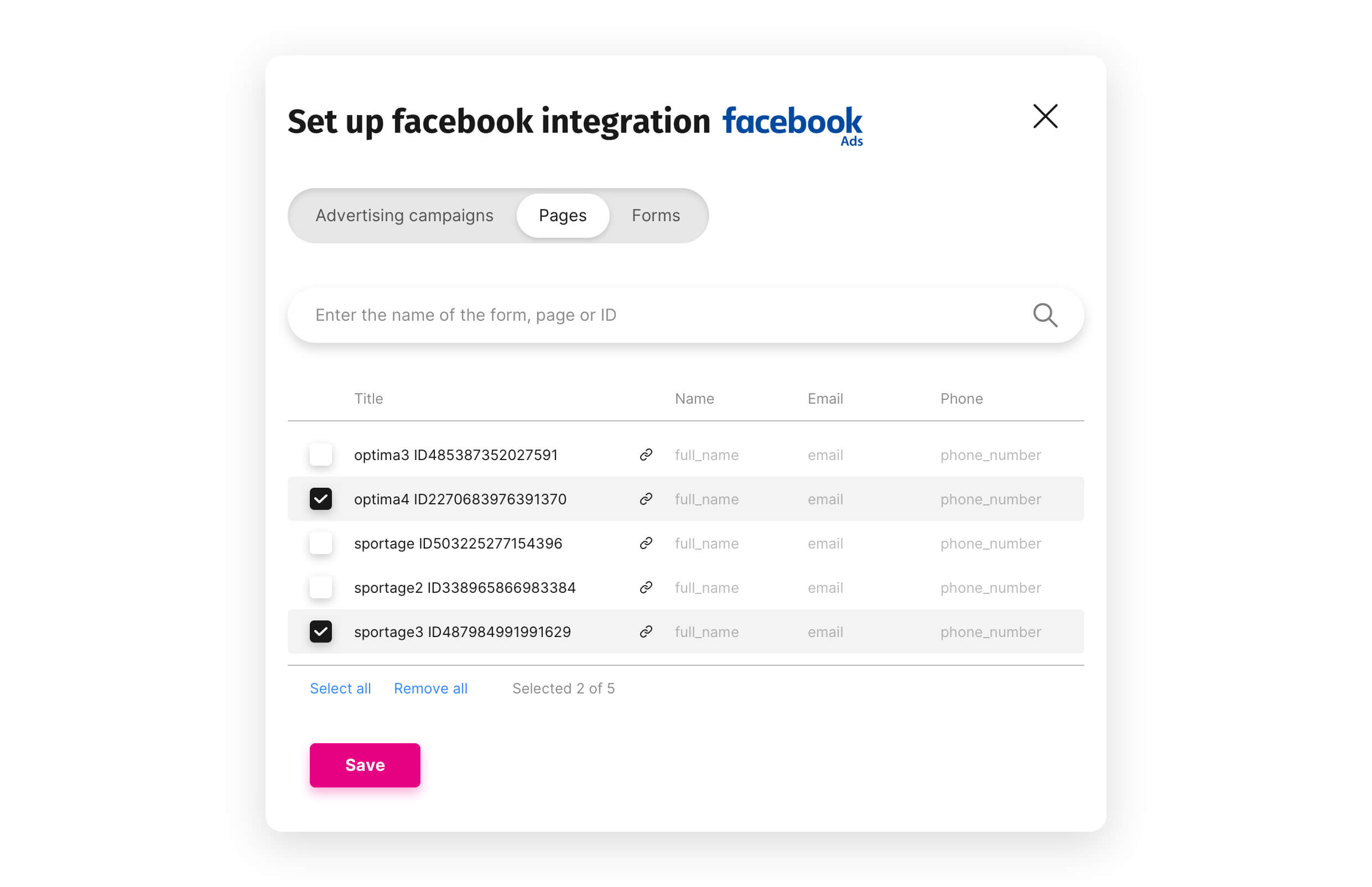Click the link icon next to sportage3
1372x887 pixels.
(x=646, y=632)
